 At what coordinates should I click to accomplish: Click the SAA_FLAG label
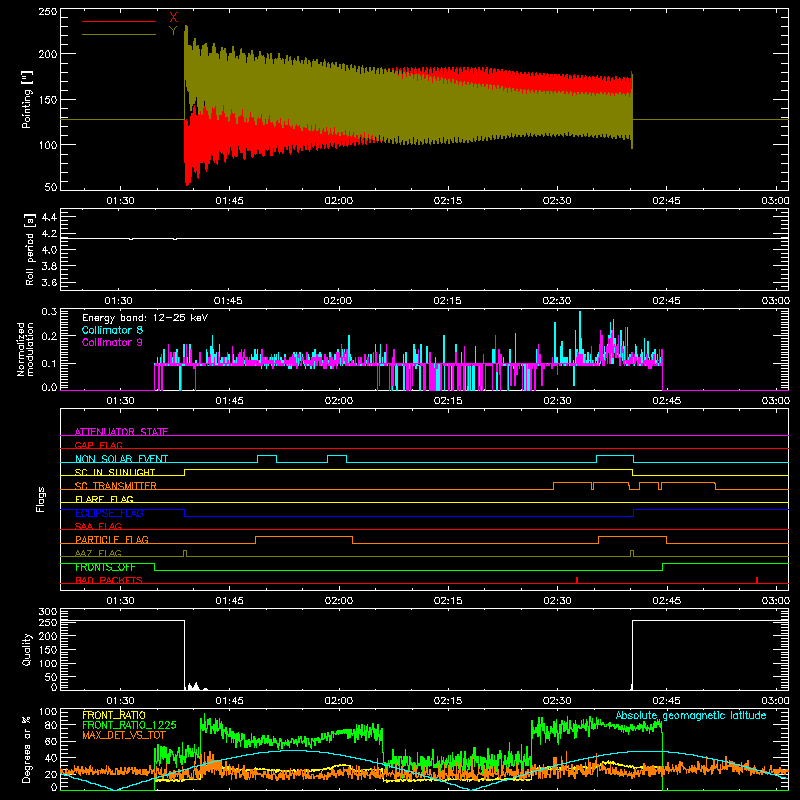(x=98, y=526)
